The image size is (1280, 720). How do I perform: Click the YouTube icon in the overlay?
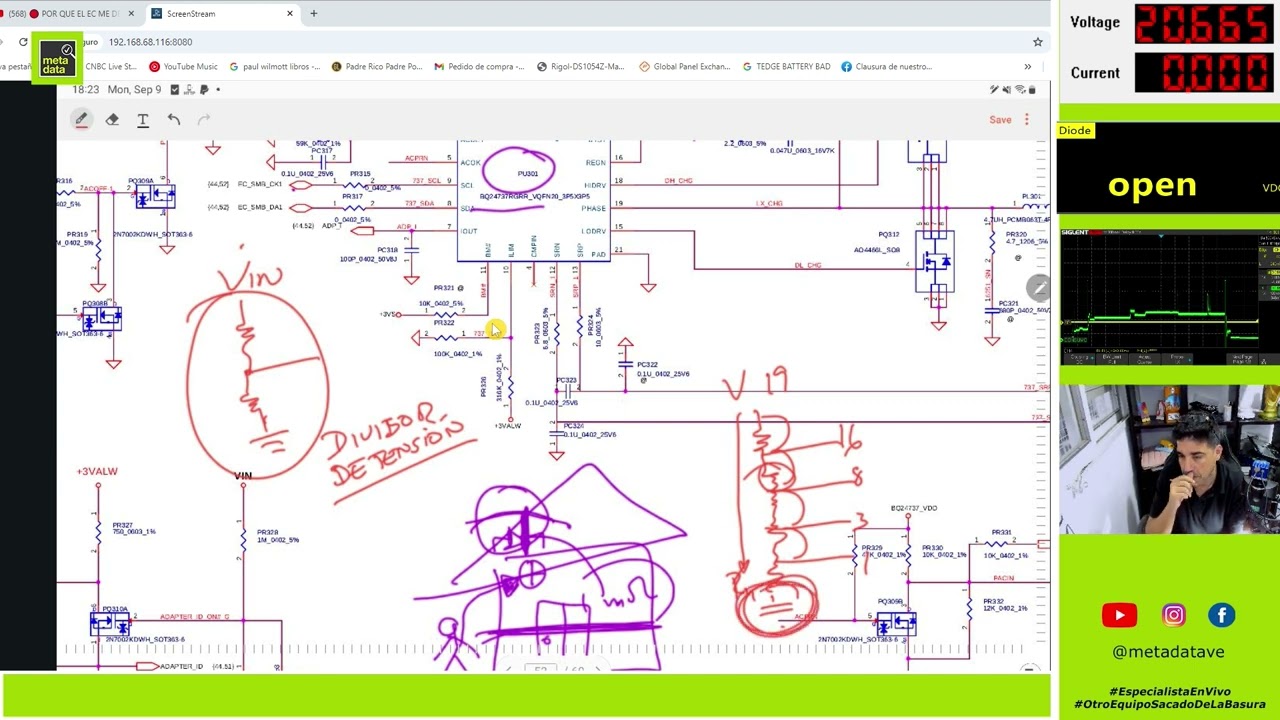click(x=1119, y=616)
